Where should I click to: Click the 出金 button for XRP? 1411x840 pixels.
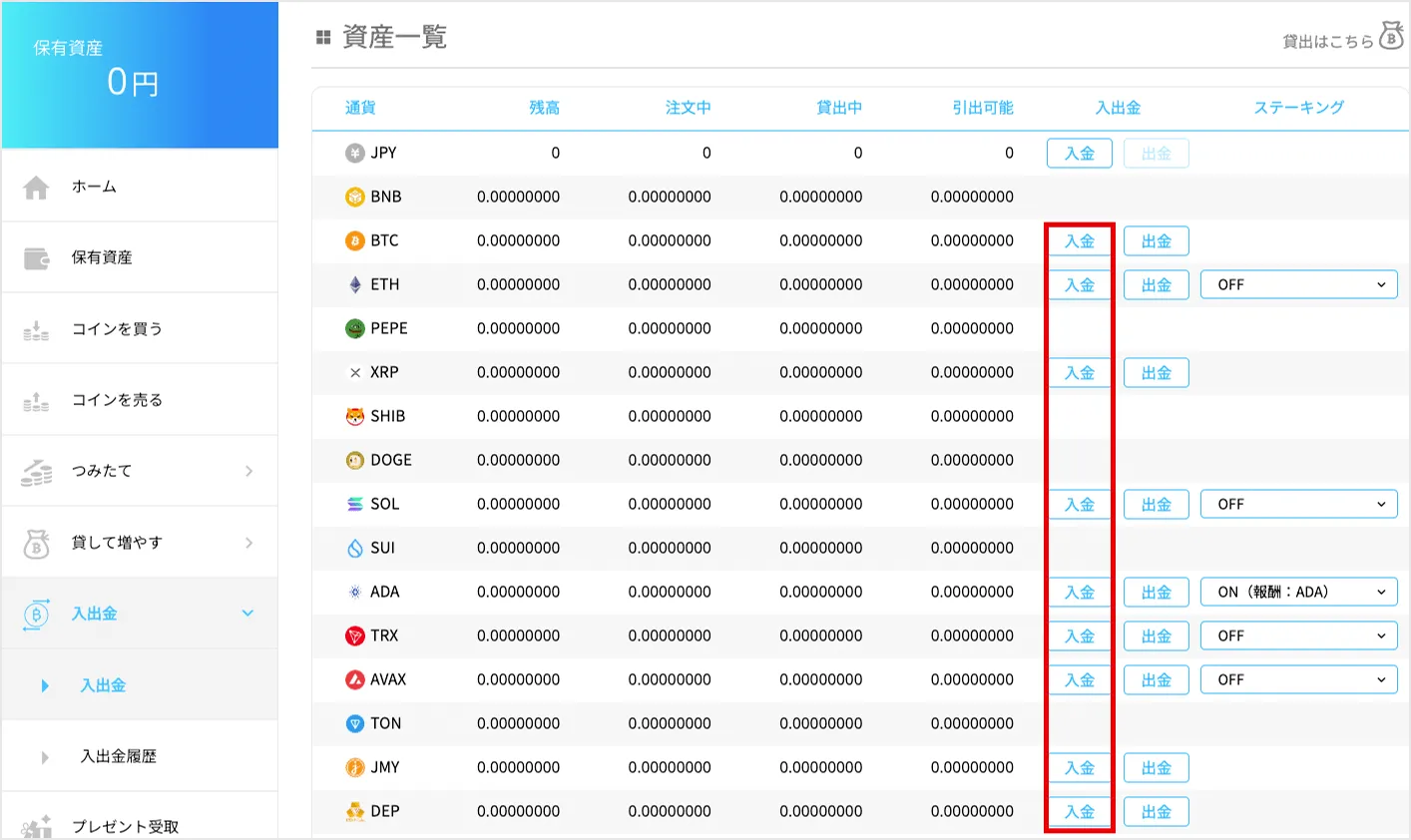(x=1156, y=373)
